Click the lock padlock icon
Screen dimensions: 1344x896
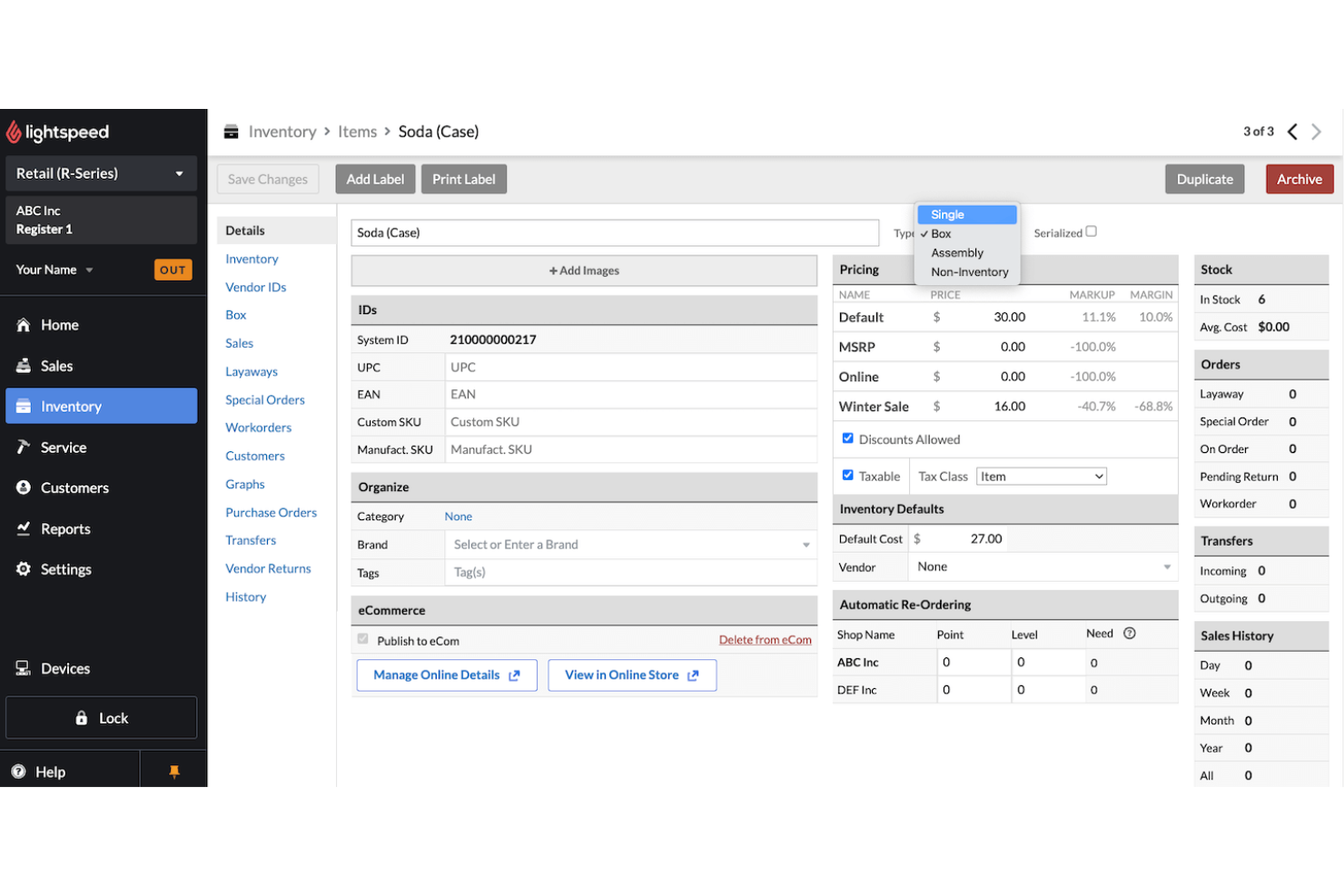coord(82,718)
